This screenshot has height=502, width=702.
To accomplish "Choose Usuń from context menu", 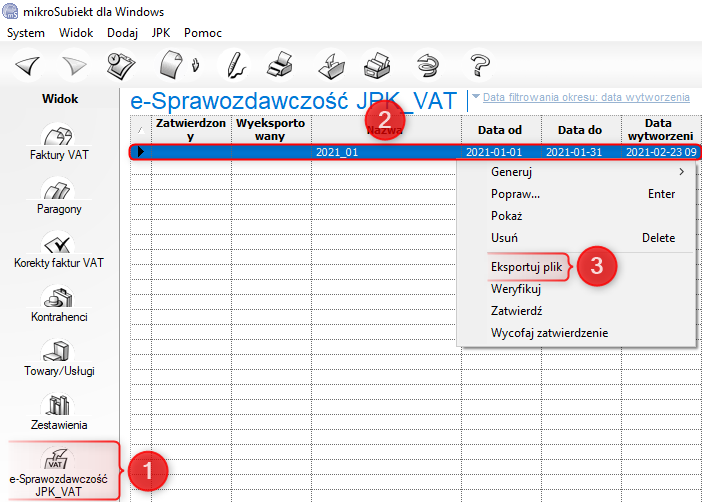I will (x=577, y=238).
